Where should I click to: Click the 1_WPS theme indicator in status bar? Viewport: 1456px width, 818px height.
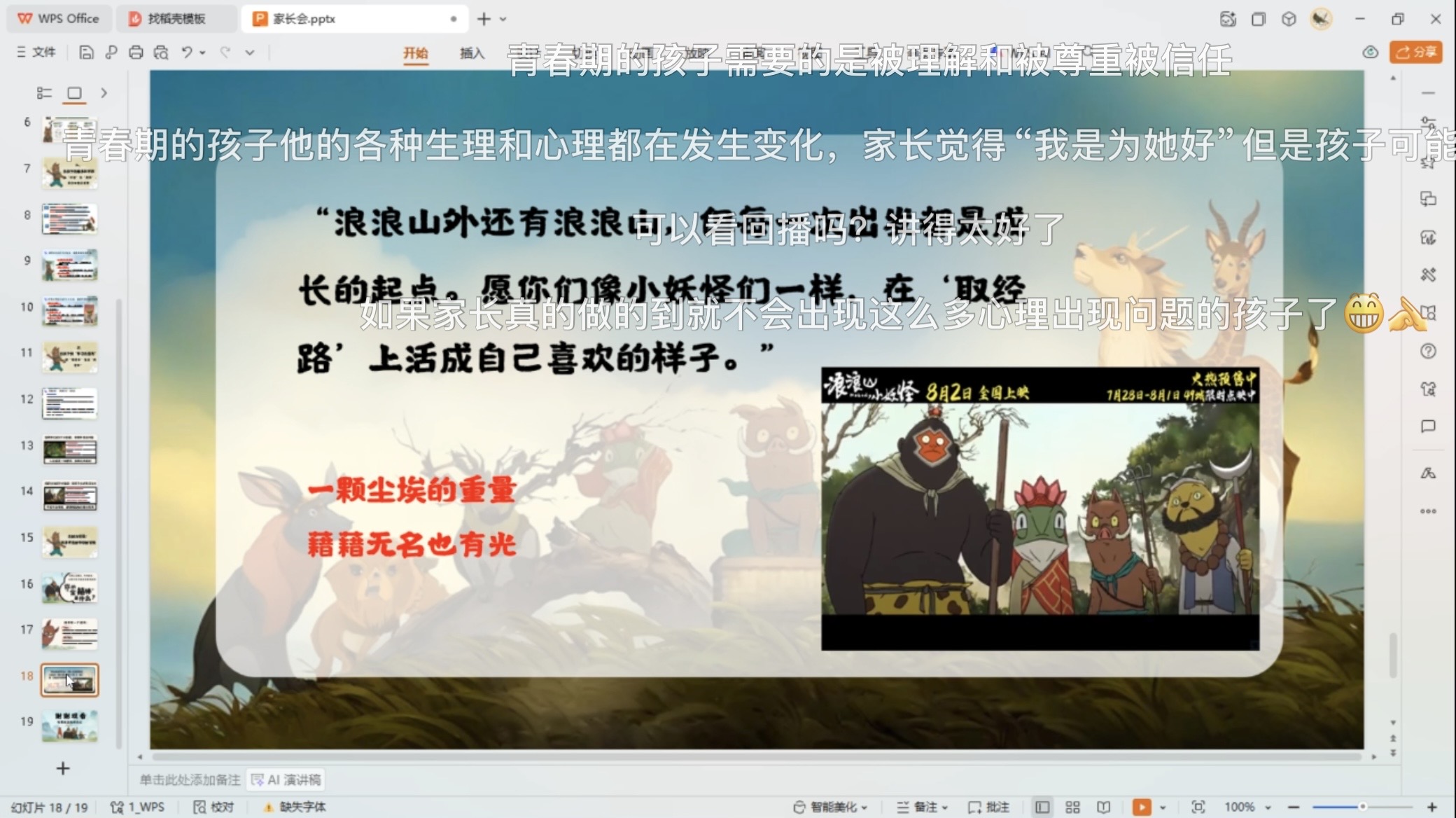tap(137, 807)
